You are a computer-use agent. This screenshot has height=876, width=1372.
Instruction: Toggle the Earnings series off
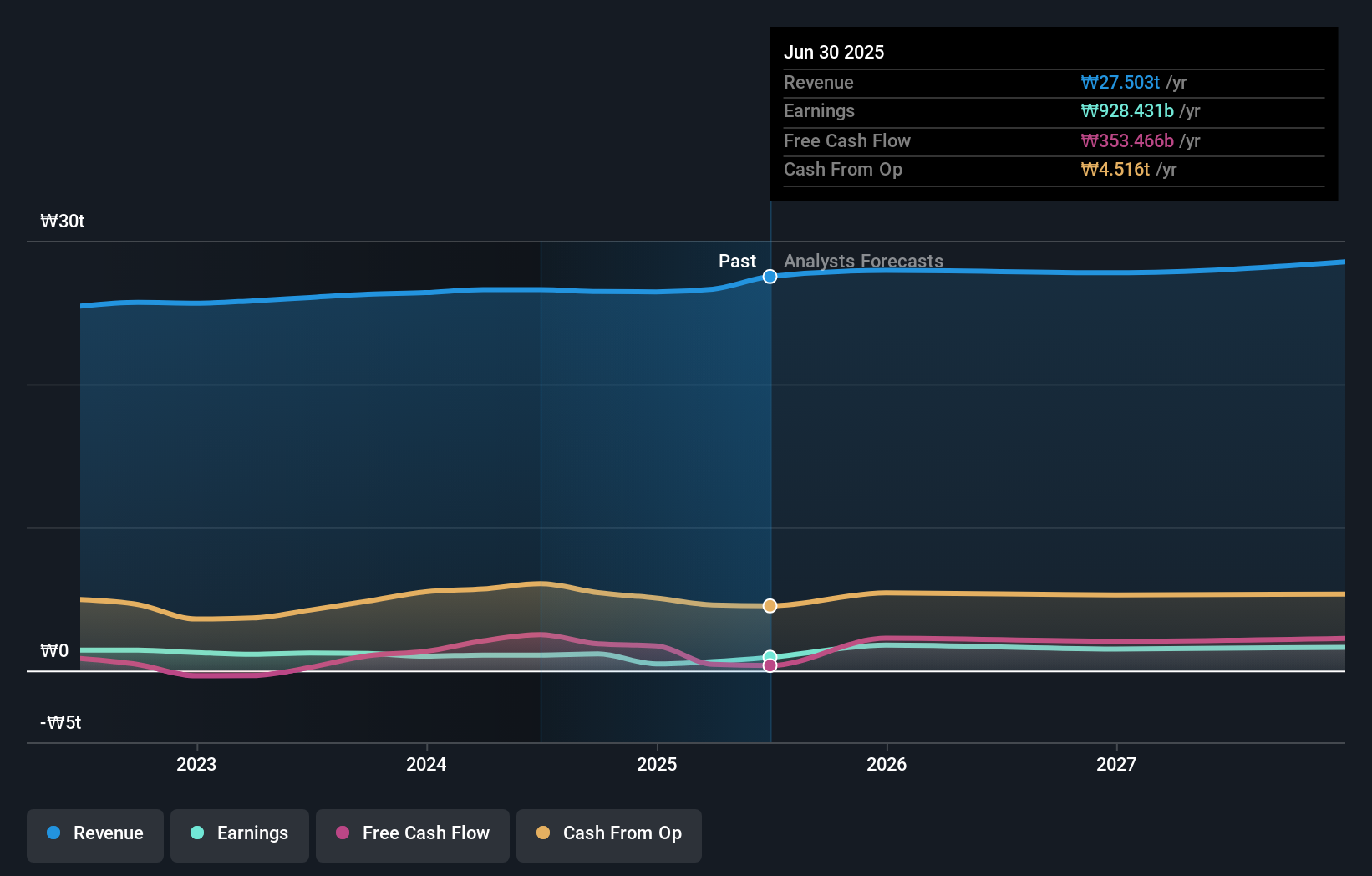(x=239, y=833)
